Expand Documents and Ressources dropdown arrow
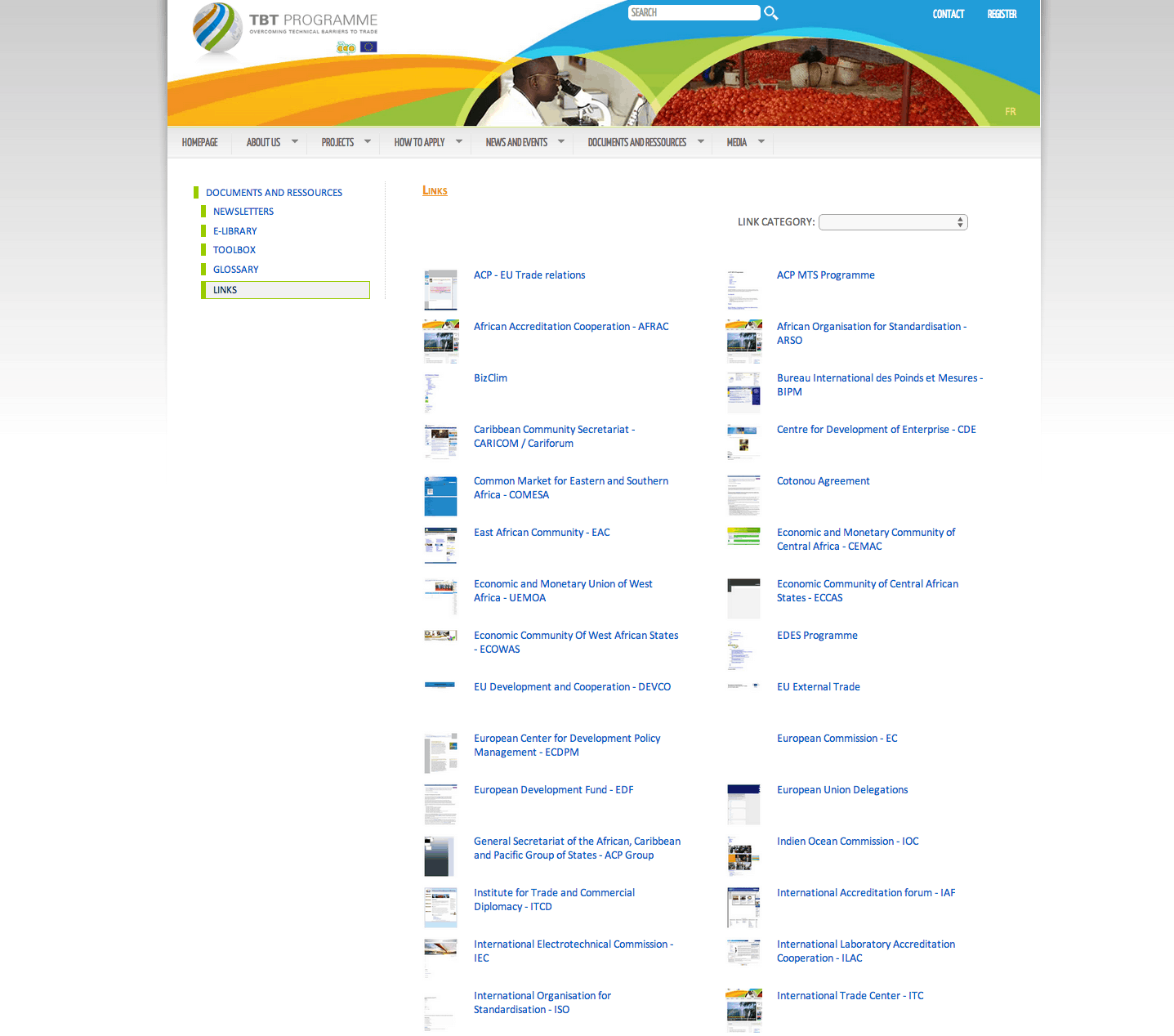The width and height of the screenshot is (1174, 1036). 701,141
